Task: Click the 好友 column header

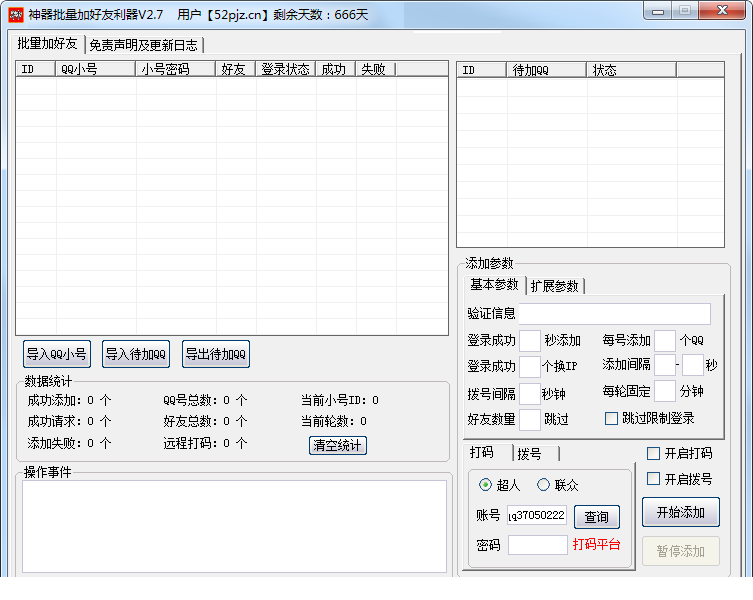Action: (236, 69)
